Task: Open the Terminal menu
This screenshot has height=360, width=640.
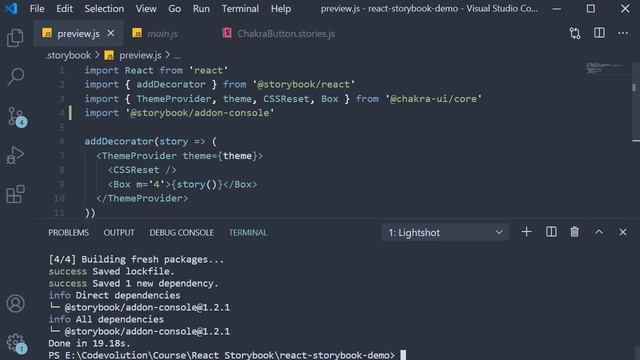Action: coord(240,9)
